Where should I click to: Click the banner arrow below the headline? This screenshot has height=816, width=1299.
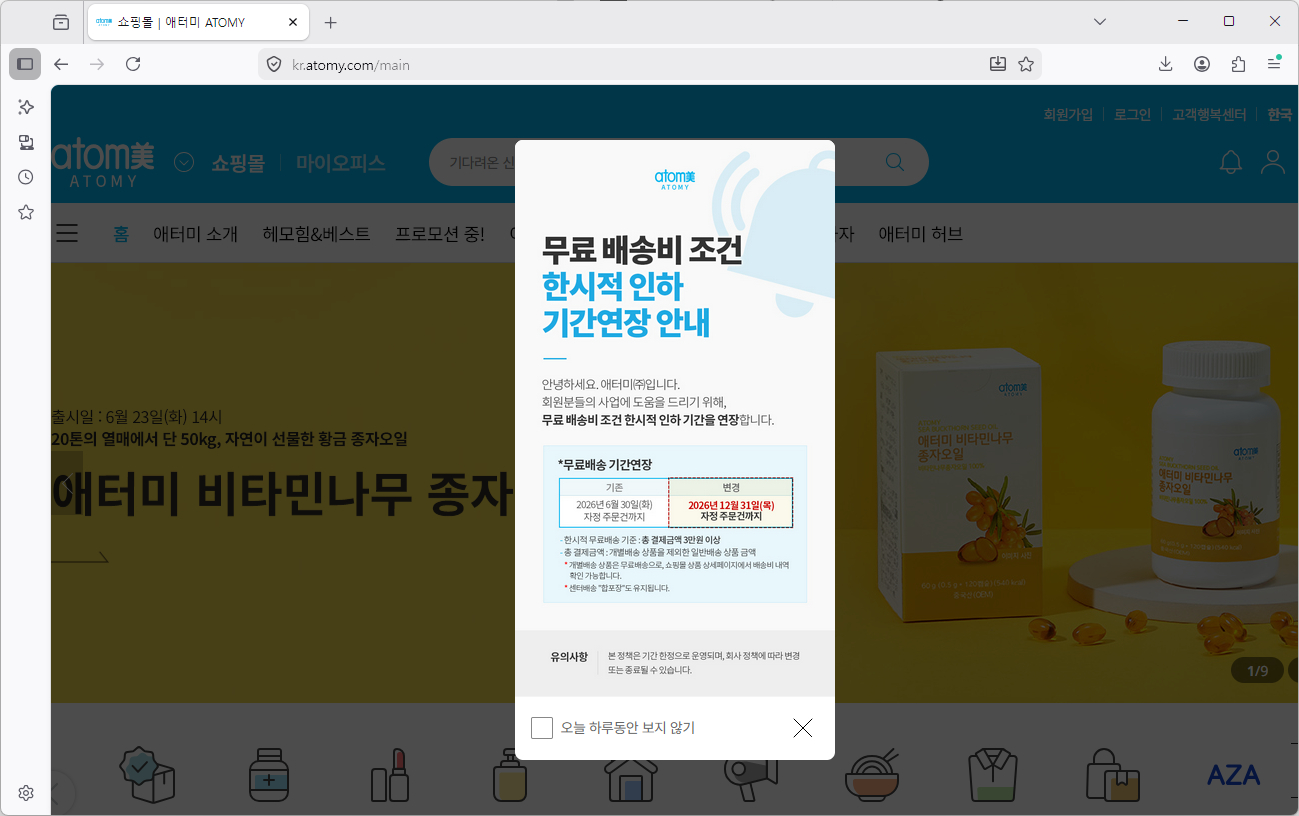(79, 557)
